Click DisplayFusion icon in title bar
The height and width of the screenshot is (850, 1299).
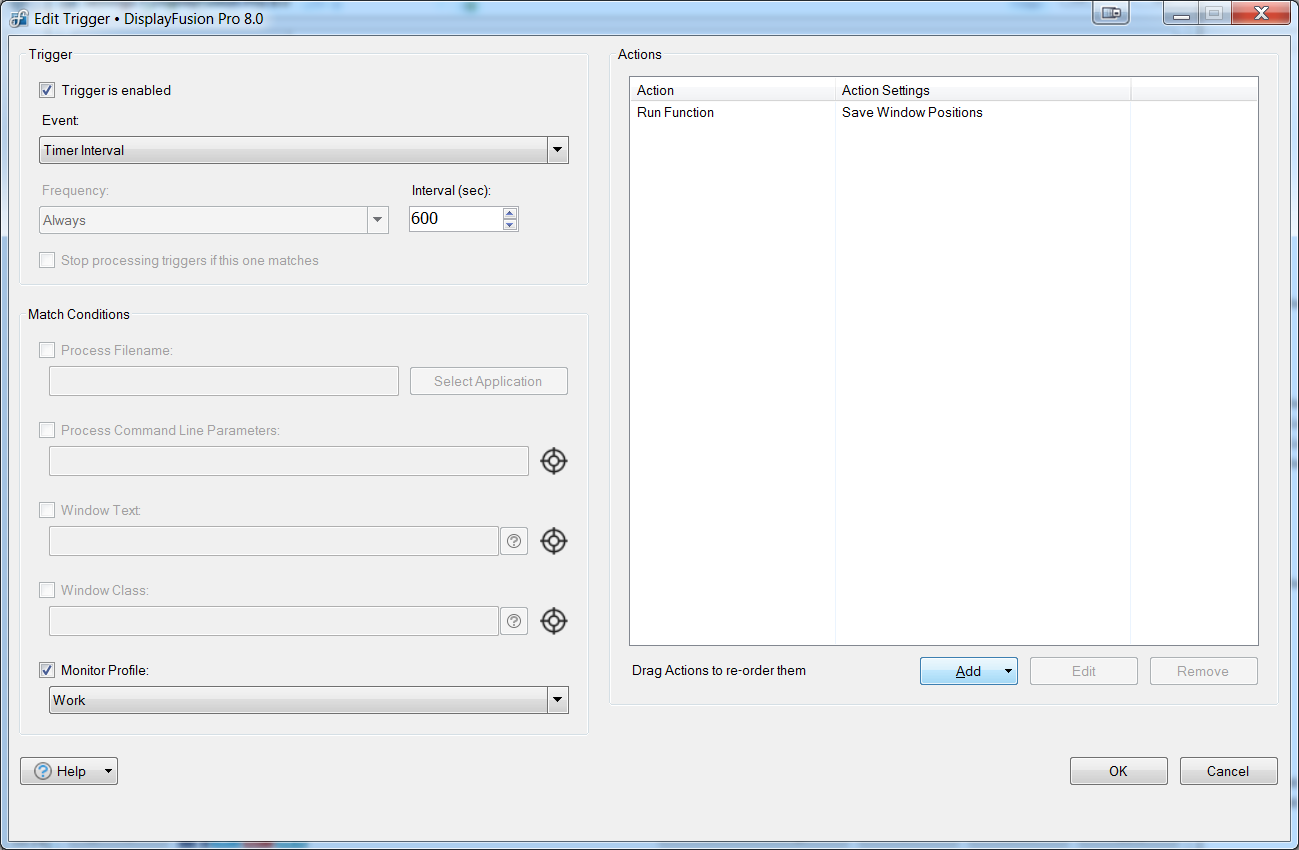pyautogui.click(x=18, y=18)
